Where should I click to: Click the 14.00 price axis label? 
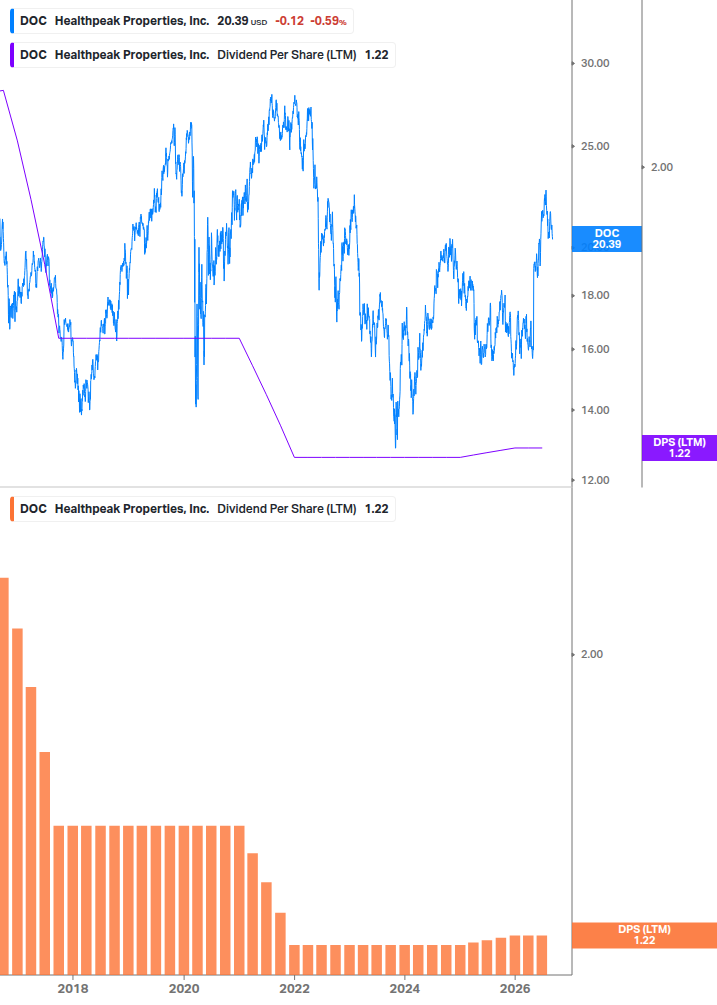pos(595,410)
